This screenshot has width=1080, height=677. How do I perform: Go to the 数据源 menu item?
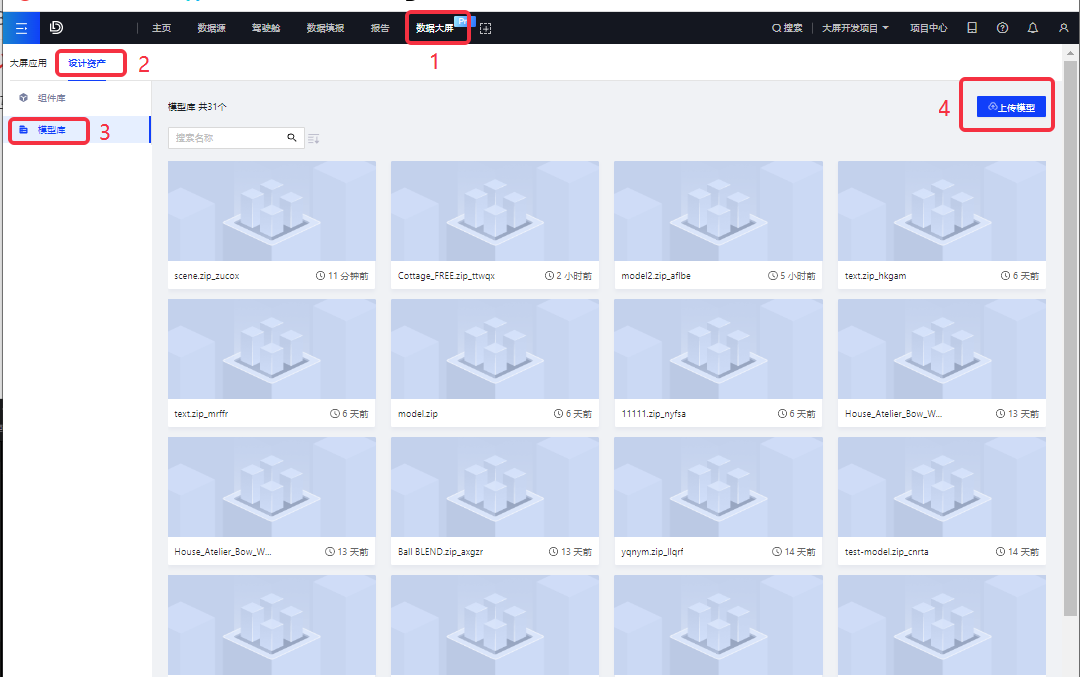[211, 28]
